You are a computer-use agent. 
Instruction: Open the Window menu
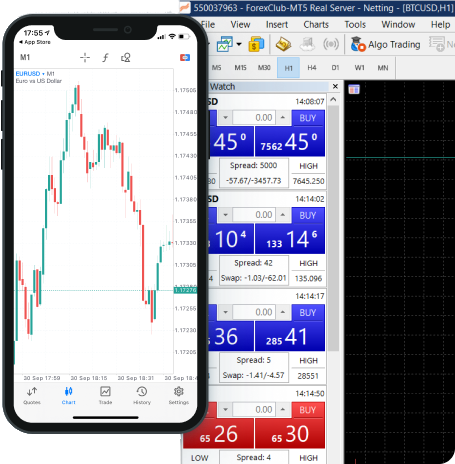[398, 25]
